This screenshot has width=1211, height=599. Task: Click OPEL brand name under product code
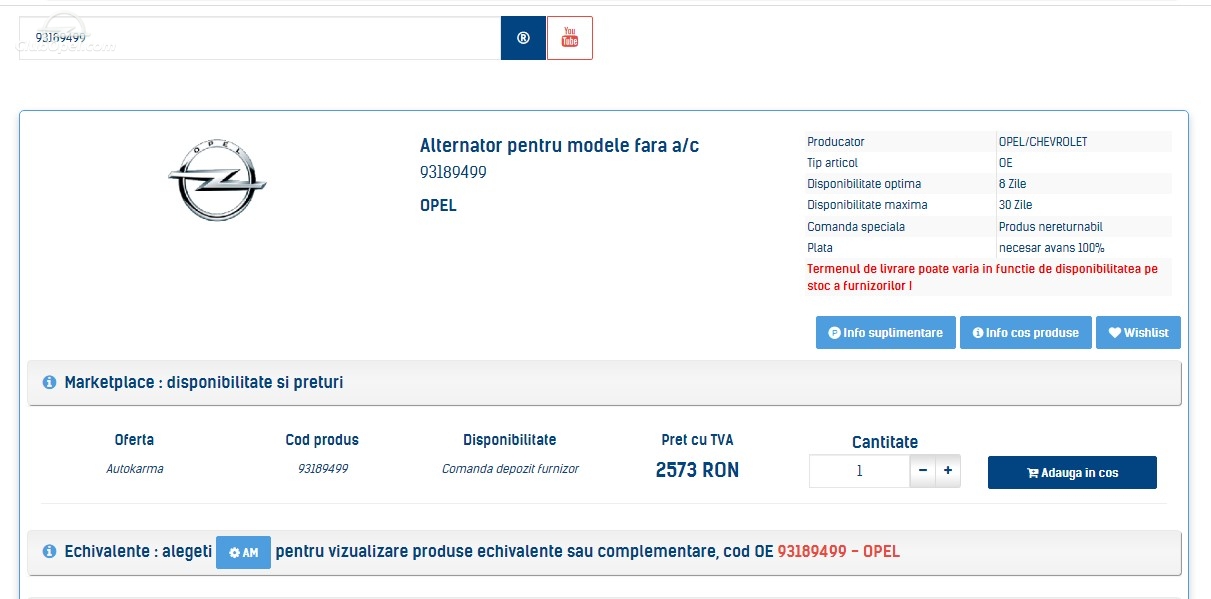pyautogui.click(x=438, y=206)
